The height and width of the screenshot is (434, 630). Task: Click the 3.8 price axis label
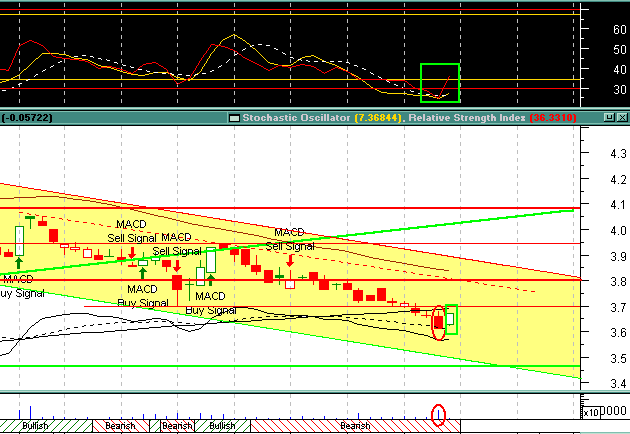pyautogui.click(x=618, y=281)
